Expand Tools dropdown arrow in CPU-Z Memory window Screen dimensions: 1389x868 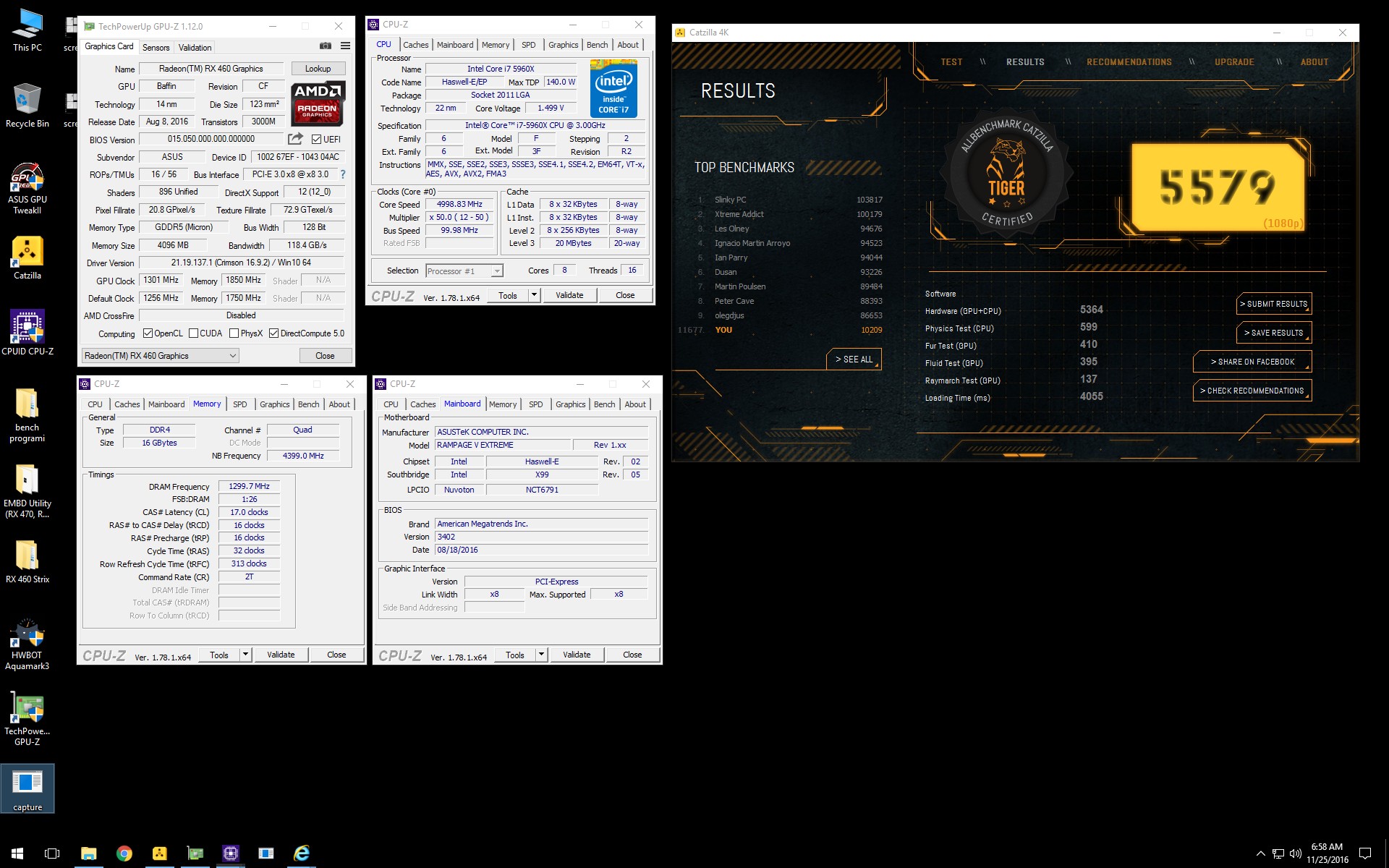click(245, 655)
